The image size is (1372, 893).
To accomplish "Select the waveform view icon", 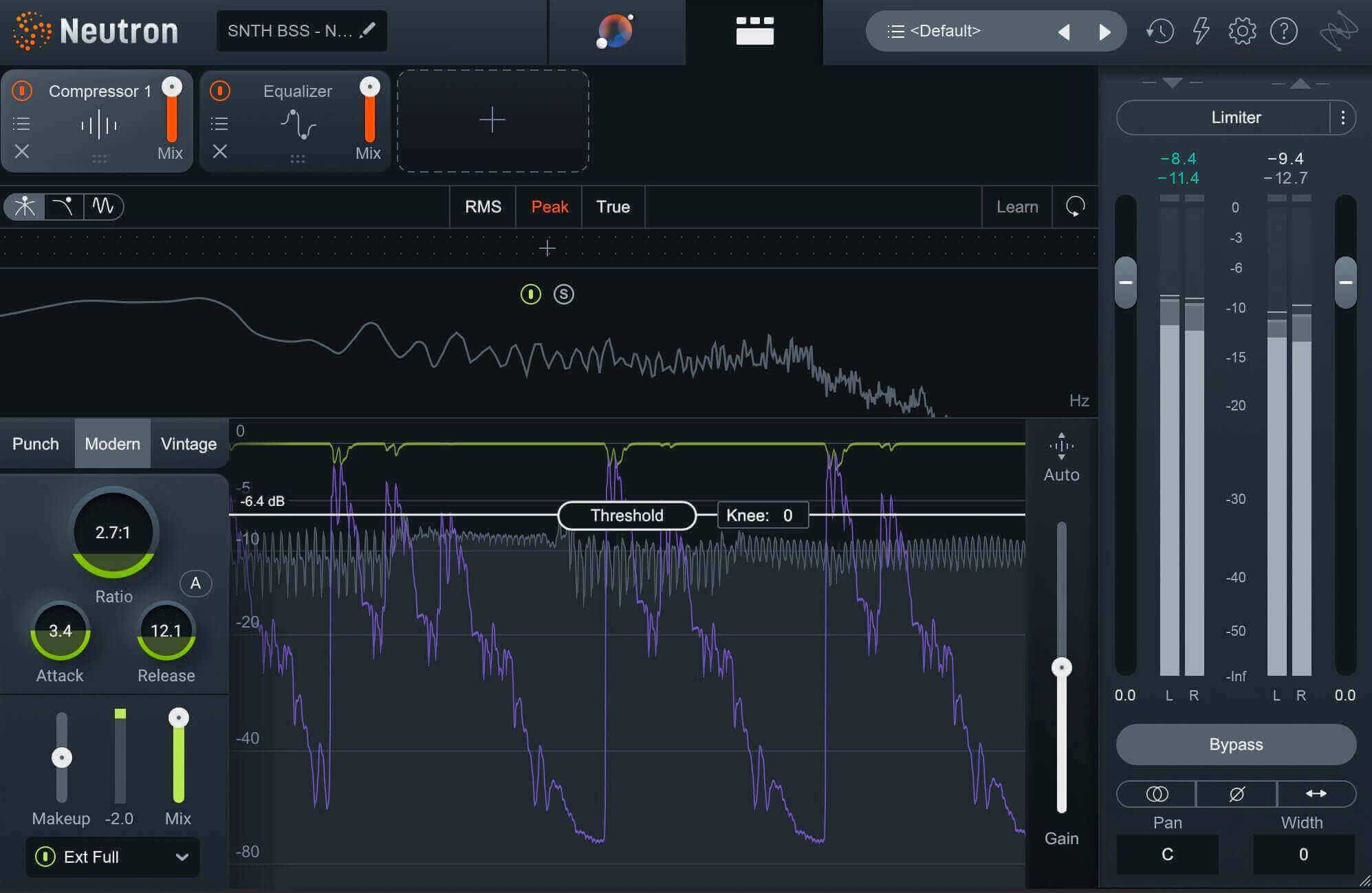I will point(103,206).
